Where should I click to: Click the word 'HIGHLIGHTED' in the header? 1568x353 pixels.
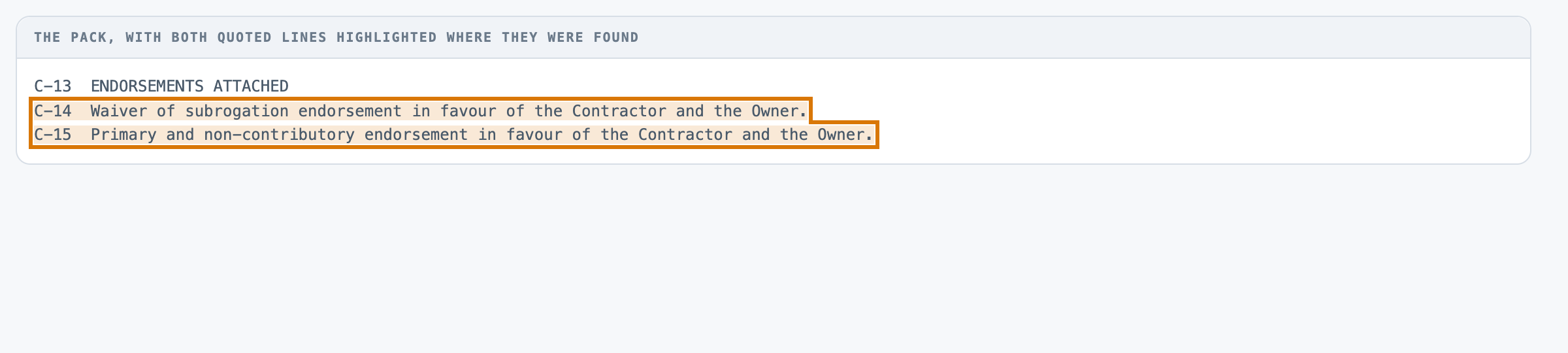pyautogui.click(x=387, y=37)
